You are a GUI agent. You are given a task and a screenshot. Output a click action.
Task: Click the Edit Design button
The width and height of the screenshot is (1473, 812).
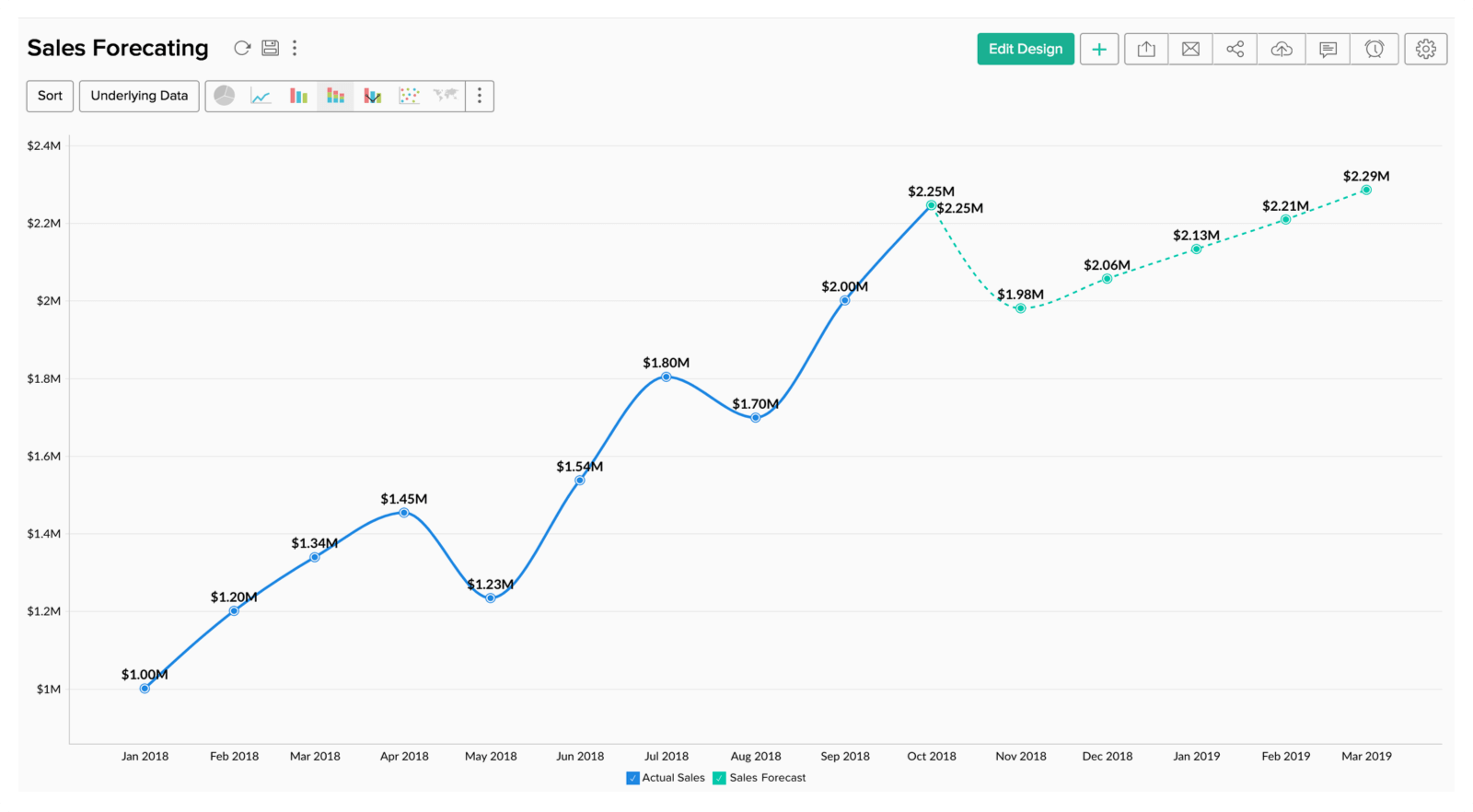coord(1026,49)
